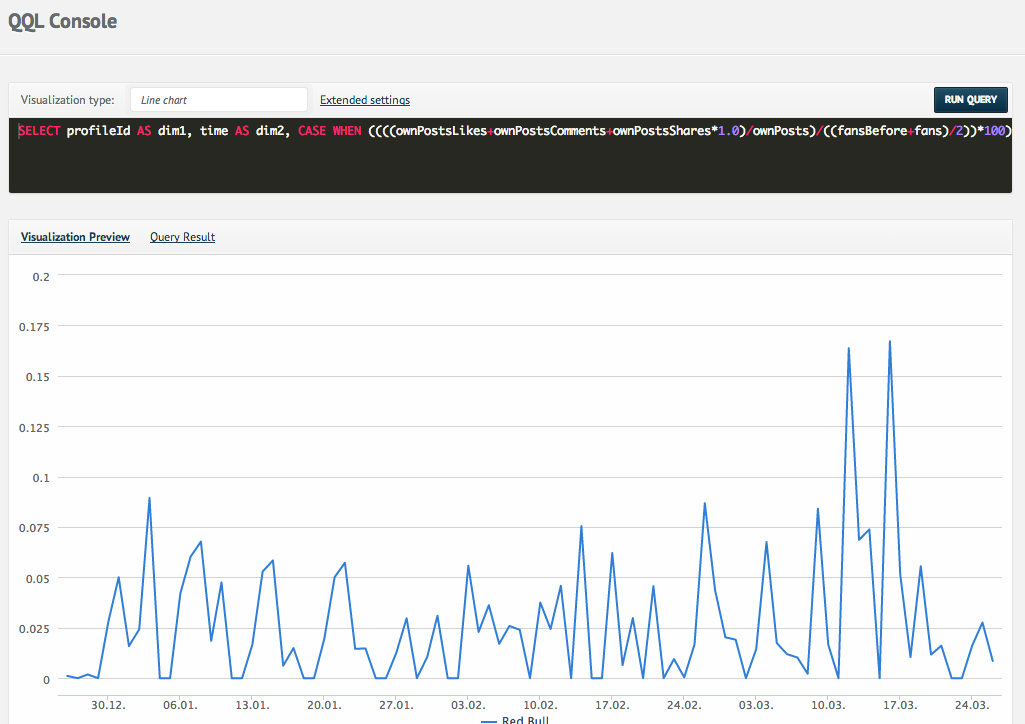Screen dimensions: 1025x724
Task: Click the QQL Console page heading
Action: 62,20
